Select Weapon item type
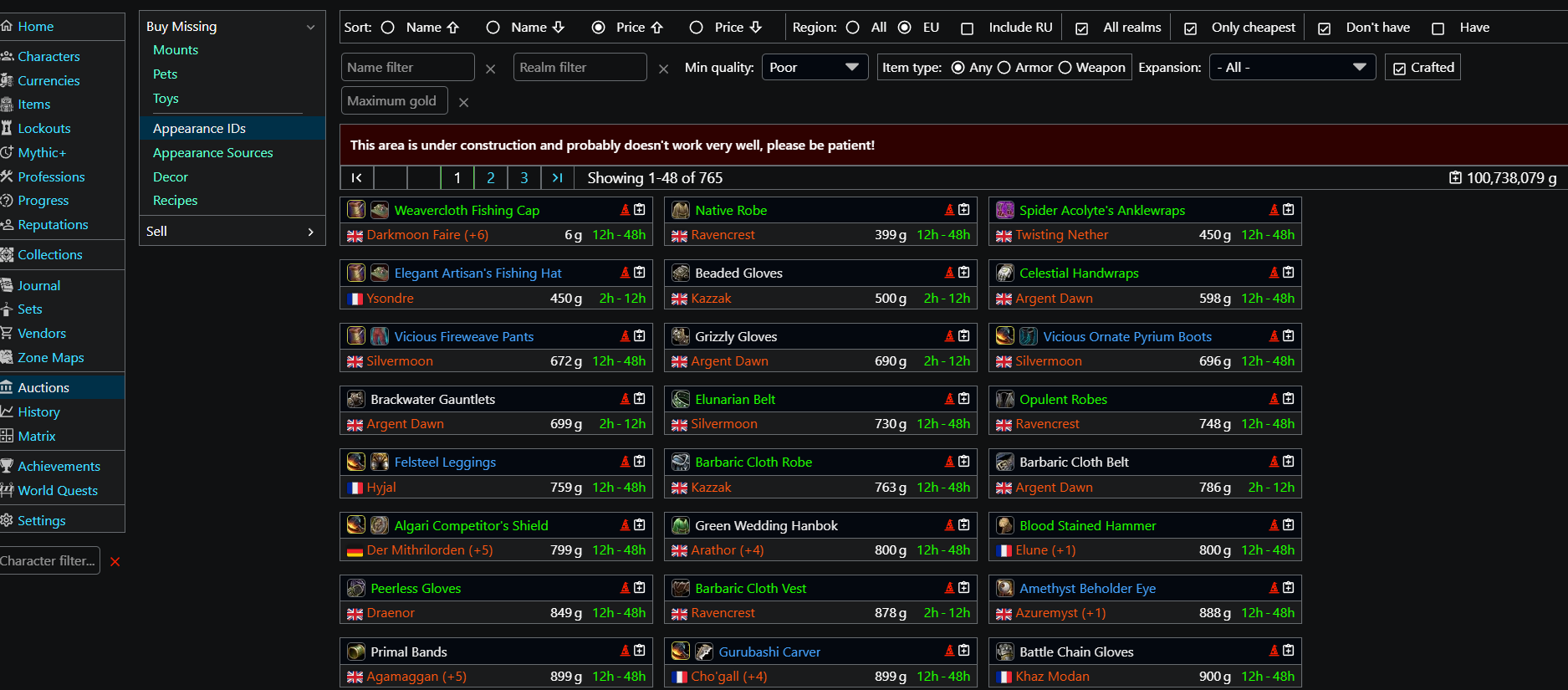Image resolution: width=1568 pixels, height=690 pixels. (x=1065, y=68)
